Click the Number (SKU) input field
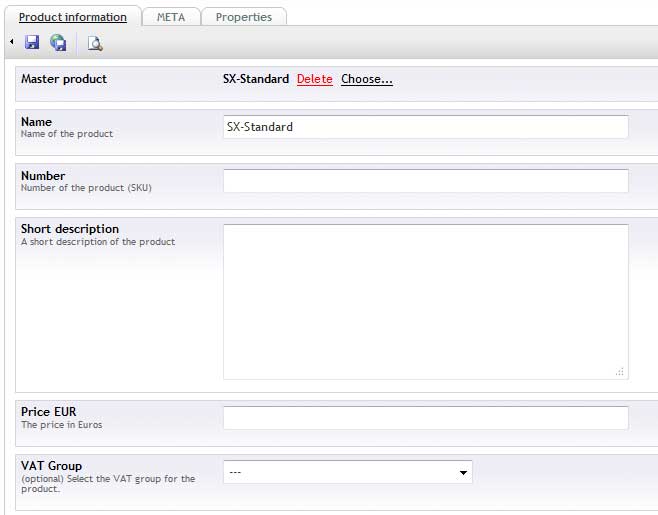The height and width of the screenshot is (515, 658). 426,181
